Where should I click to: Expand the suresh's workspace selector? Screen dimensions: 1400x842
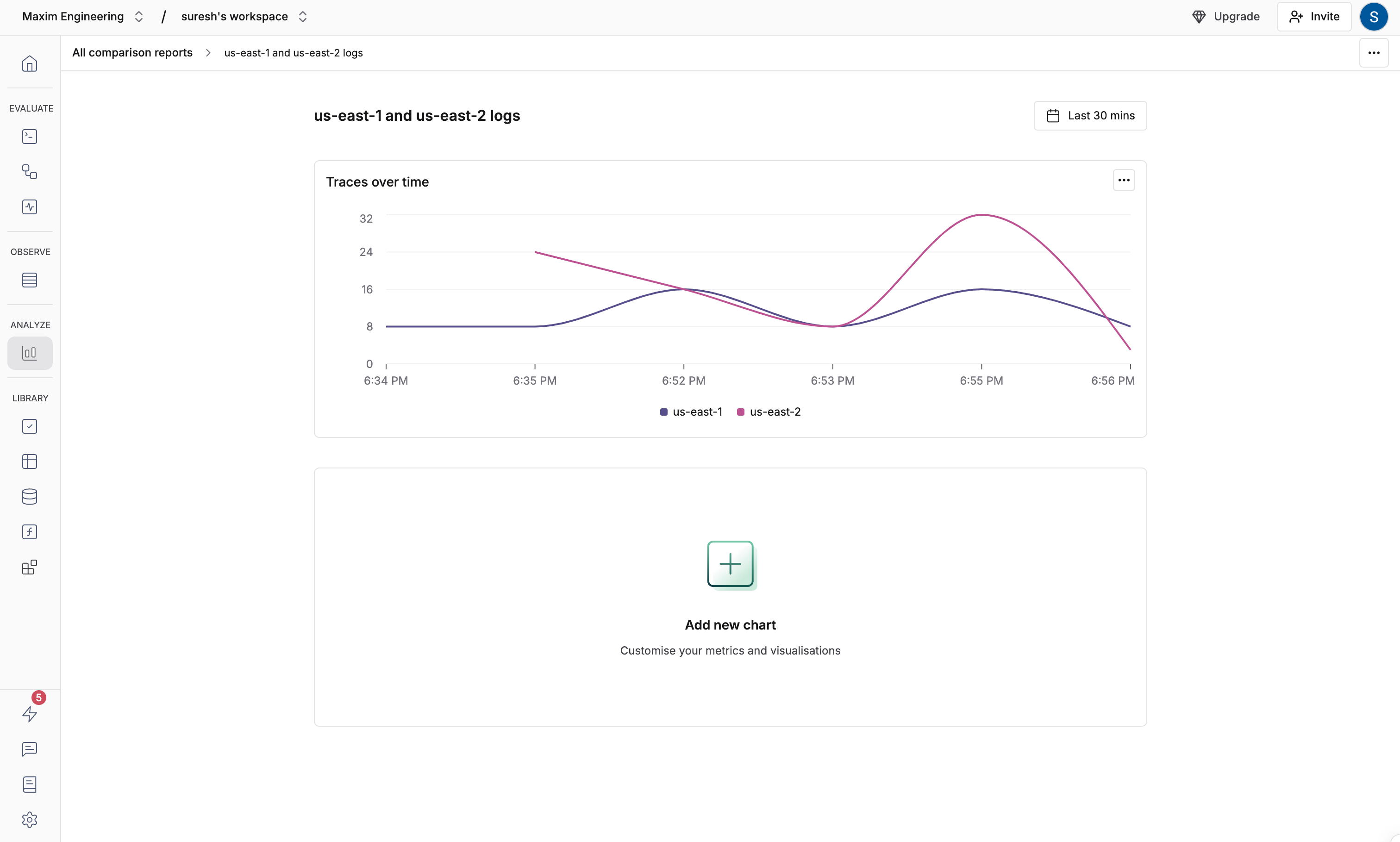coord(302,16)
